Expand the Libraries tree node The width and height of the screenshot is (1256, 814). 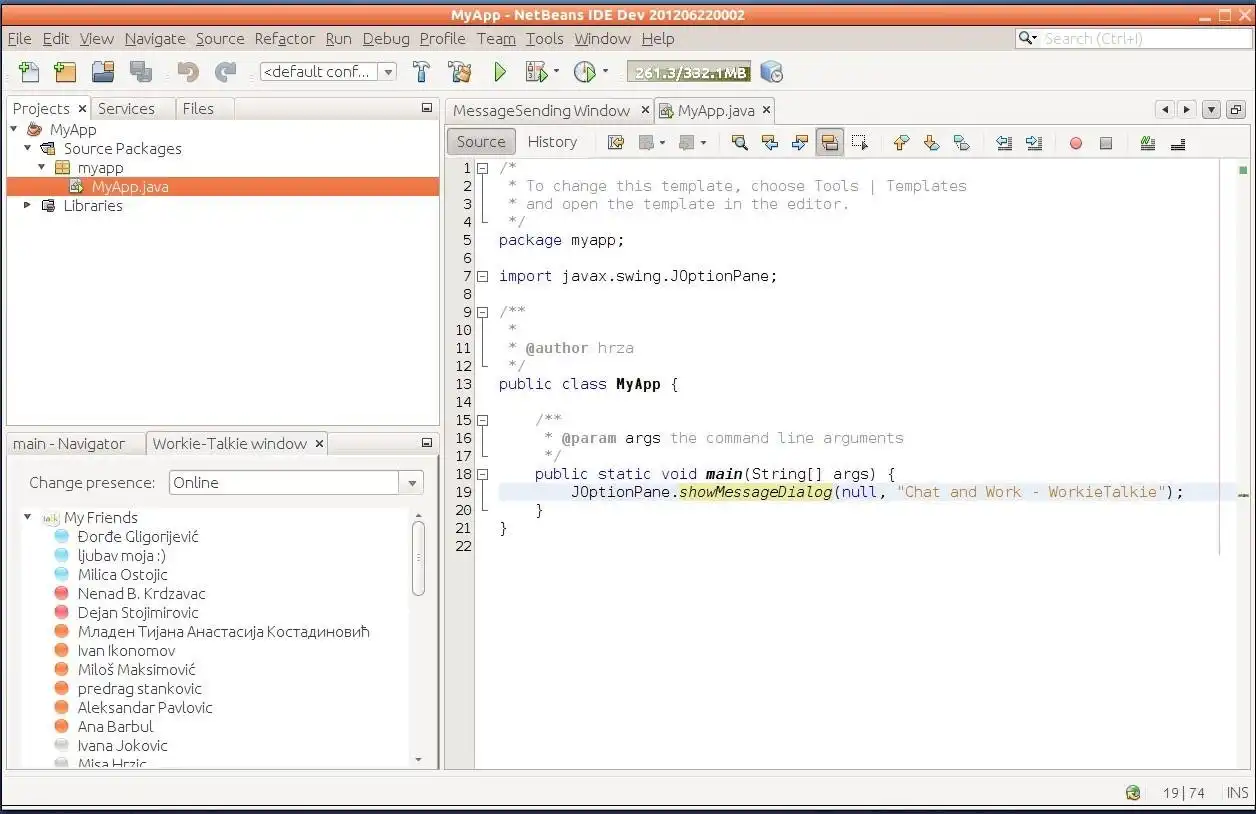27,206
